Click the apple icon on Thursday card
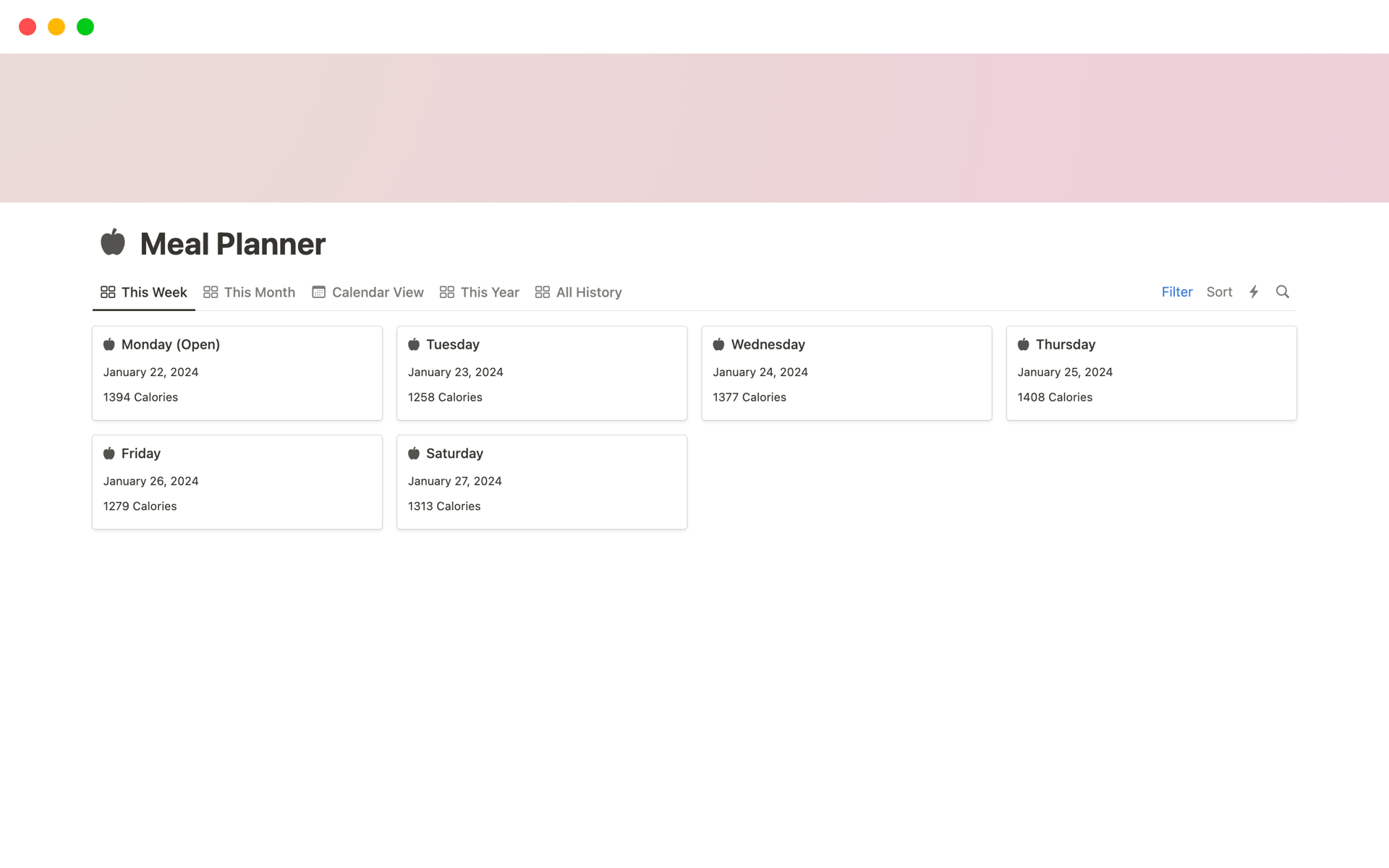This screenshot has width=1389, height=868. 1024,344
